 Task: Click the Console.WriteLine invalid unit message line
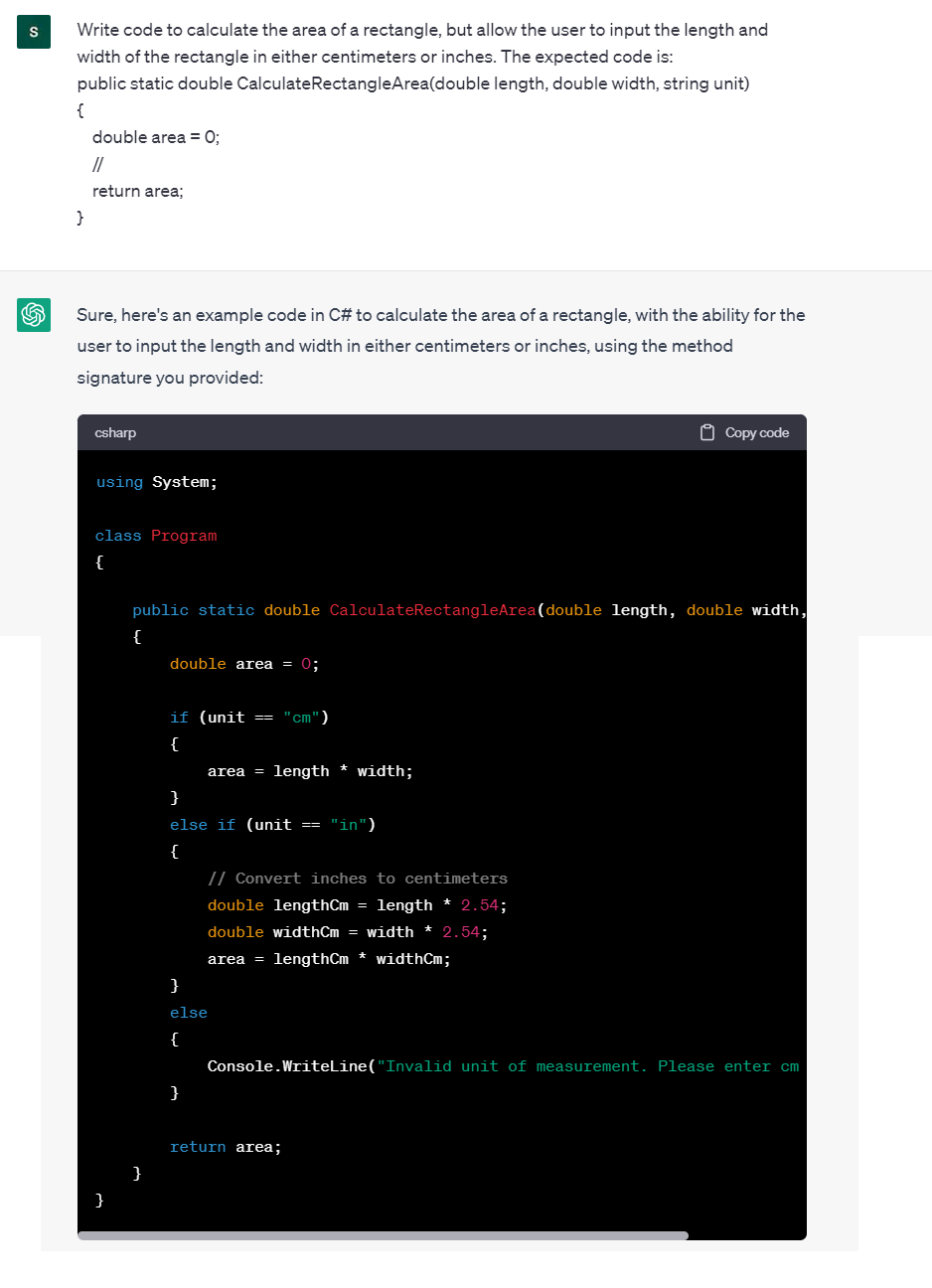503,1066
